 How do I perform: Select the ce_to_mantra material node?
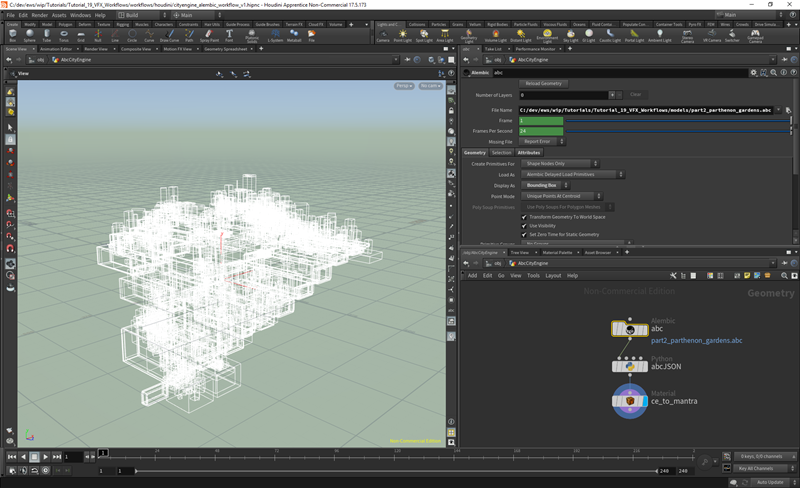pos(630,401)
